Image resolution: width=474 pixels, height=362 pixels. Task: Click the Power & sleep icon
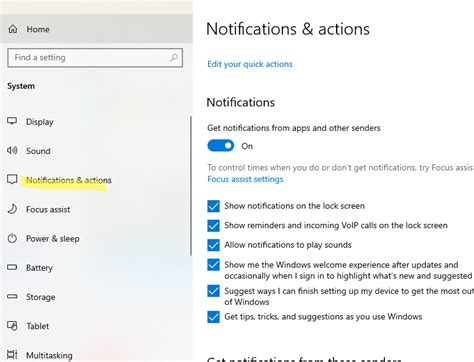12,238
